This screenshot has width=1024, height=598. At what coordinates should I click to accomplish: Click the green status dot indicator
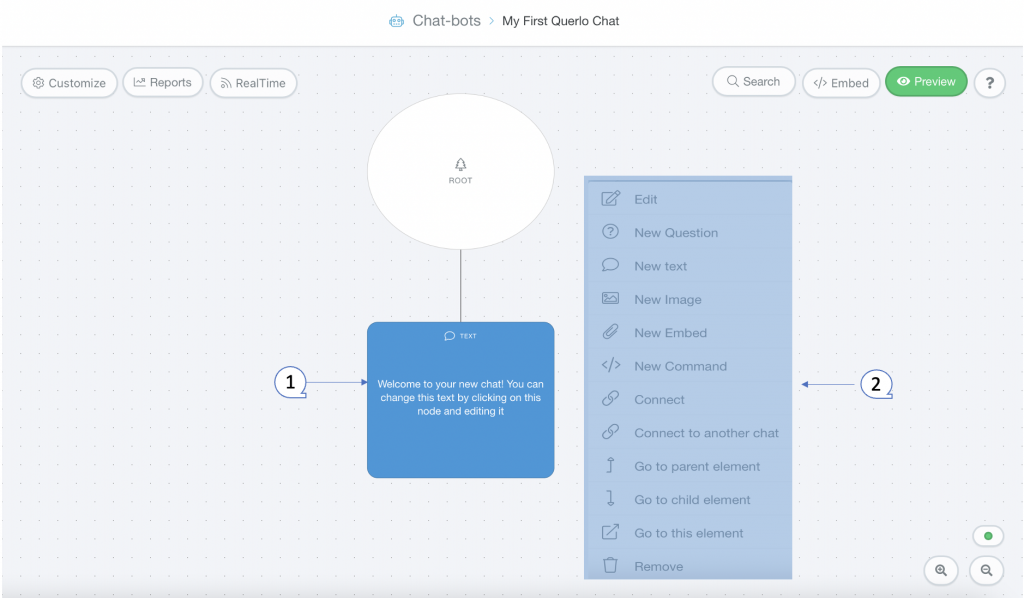point(988,536)
